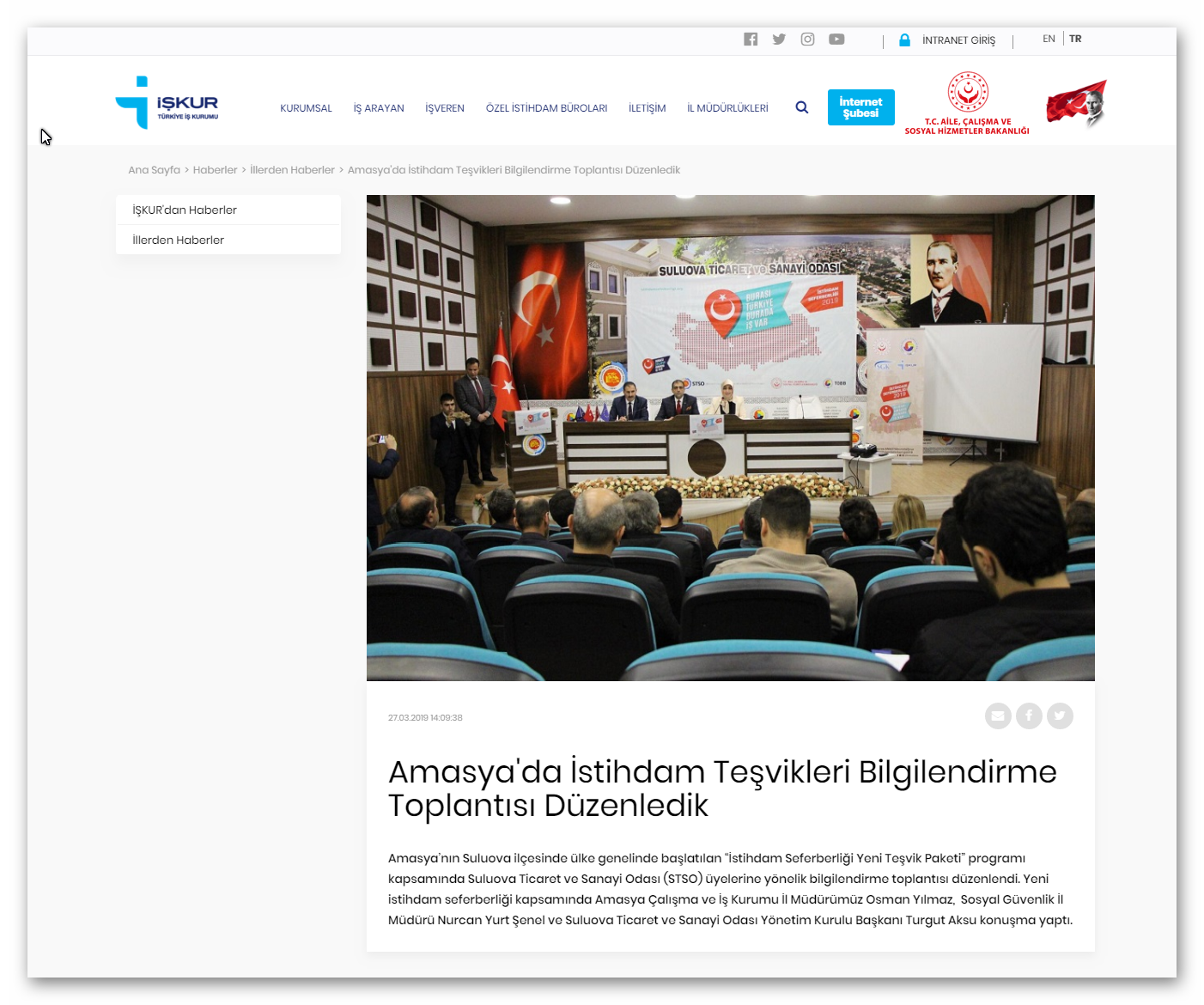Open the İŞ ARAYAN menu
1204x1005 pixels.
click(x=379, y=108)
